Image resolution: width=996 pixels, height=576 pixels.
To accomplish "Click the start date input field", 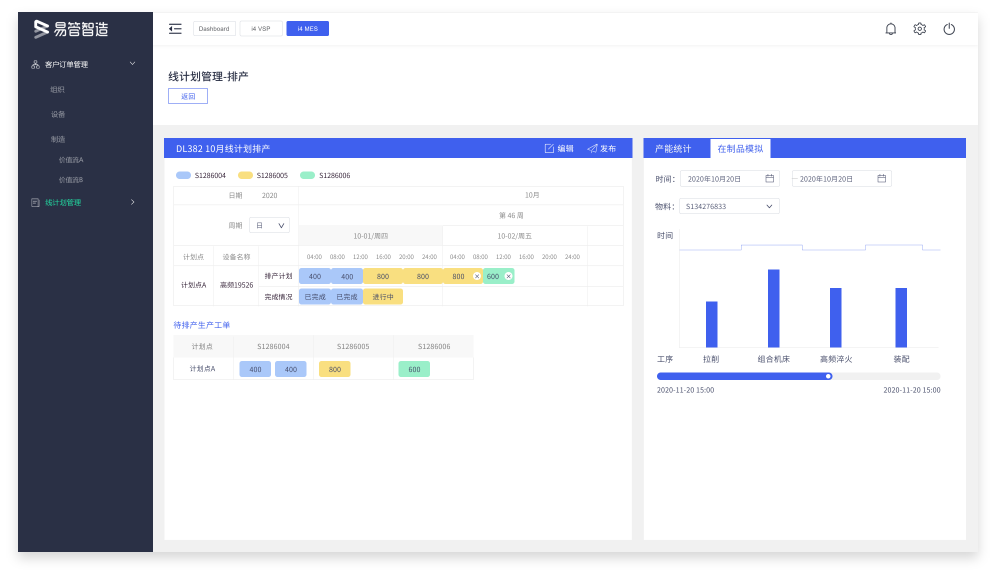I will coord(730,179).
